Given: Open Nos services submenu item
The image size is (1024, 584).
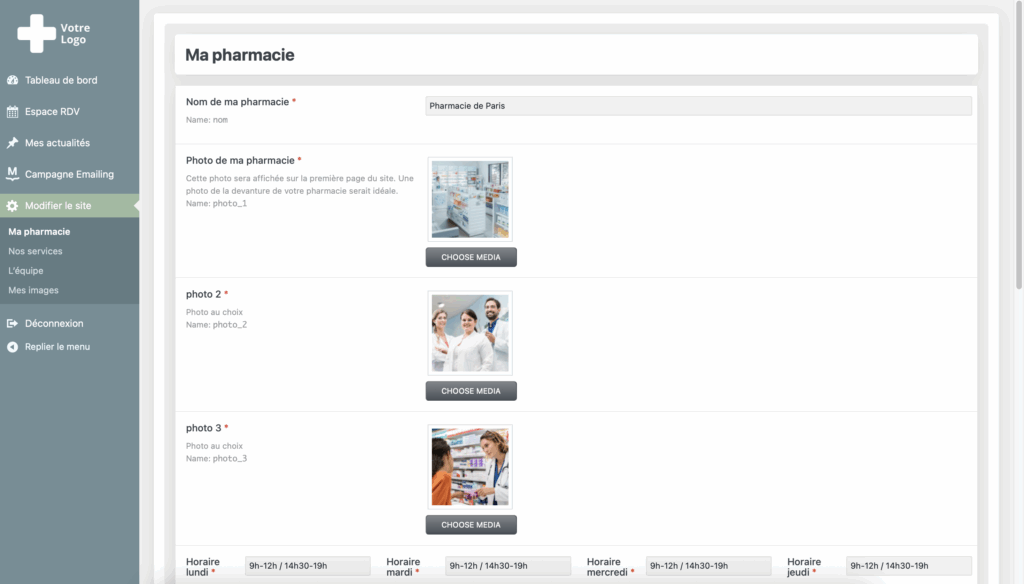Looking at the screenshot, I should (35, 251).
